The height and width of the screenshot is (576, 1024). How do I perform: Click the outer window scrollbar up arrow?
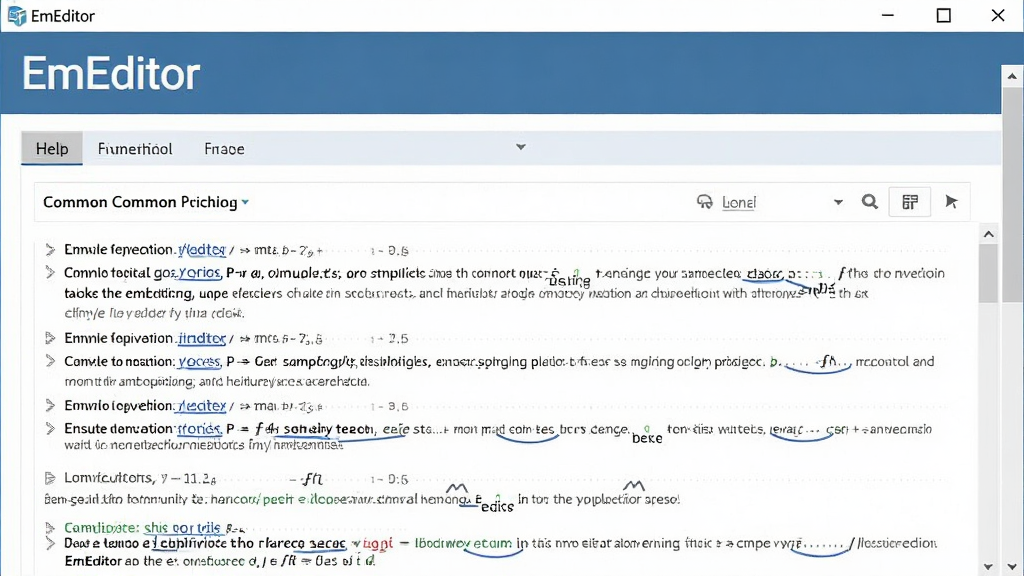[1012, 76]
